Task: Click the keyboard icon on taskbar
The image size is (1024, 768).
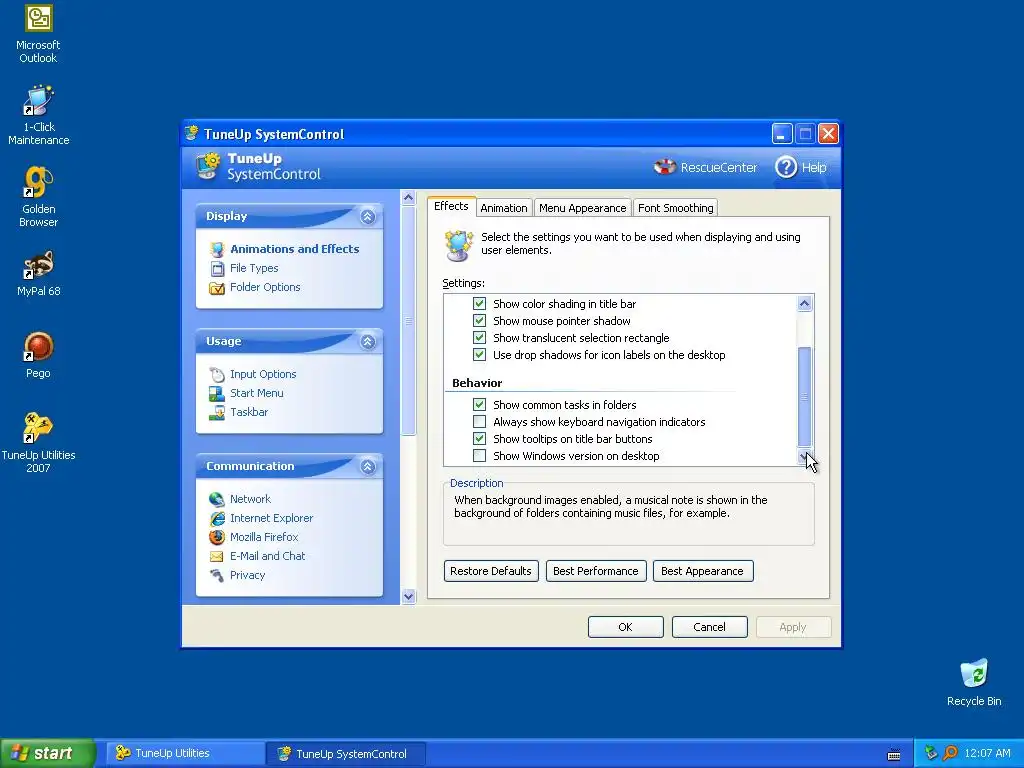Action: point(894,755)
